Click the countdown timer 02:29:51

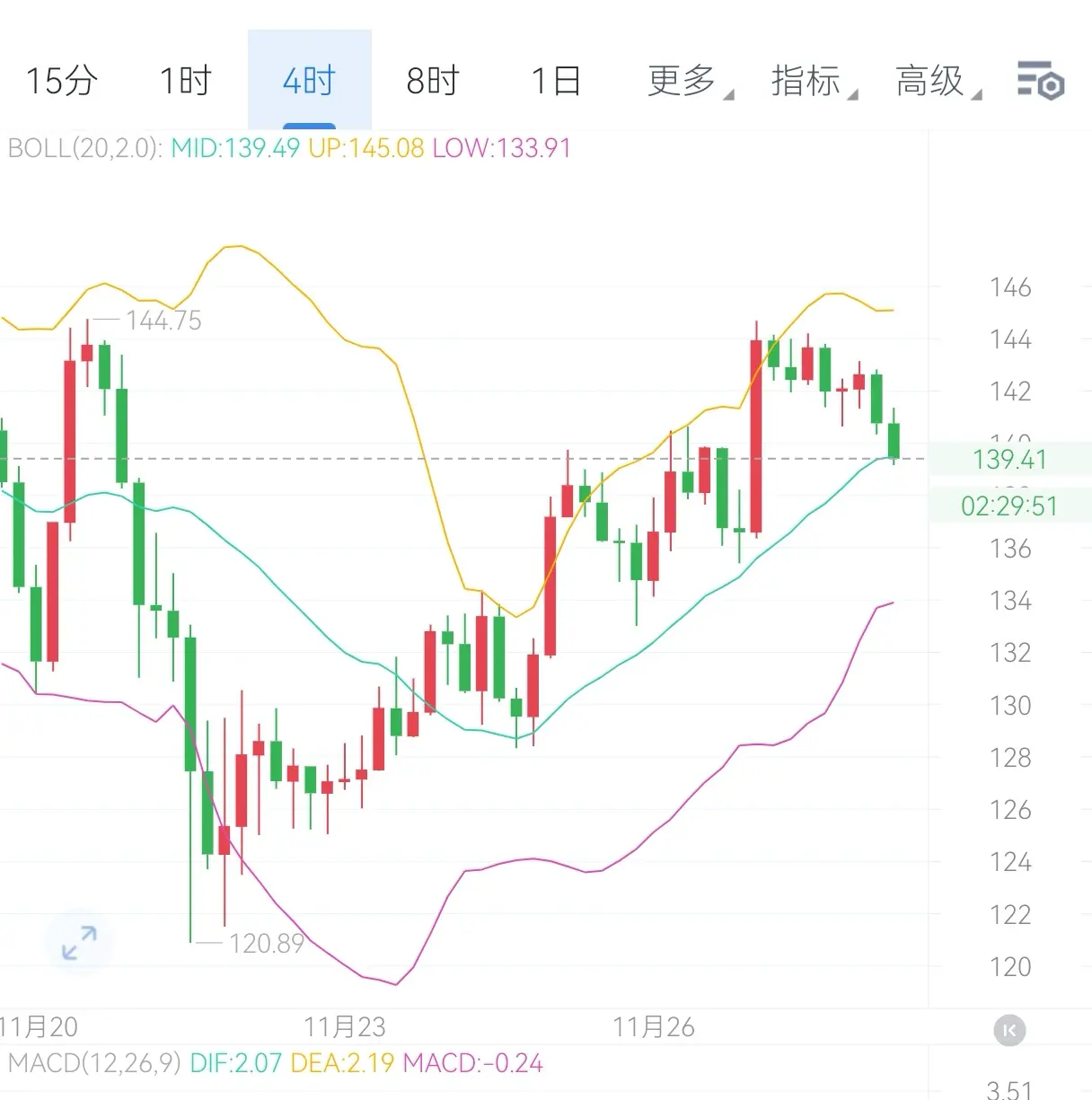point(1009,506)
